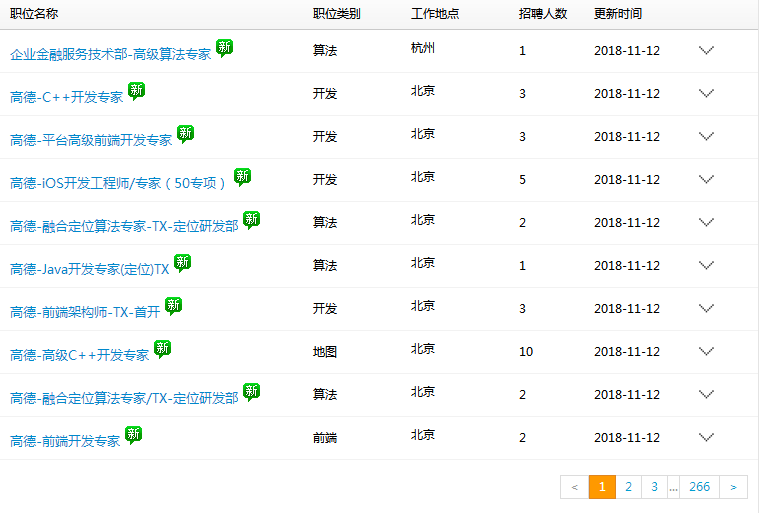The width and height of the screenshot is (763, 513).
Task: Click the 职位类别 column header
Action: click(x=337, y=14)
